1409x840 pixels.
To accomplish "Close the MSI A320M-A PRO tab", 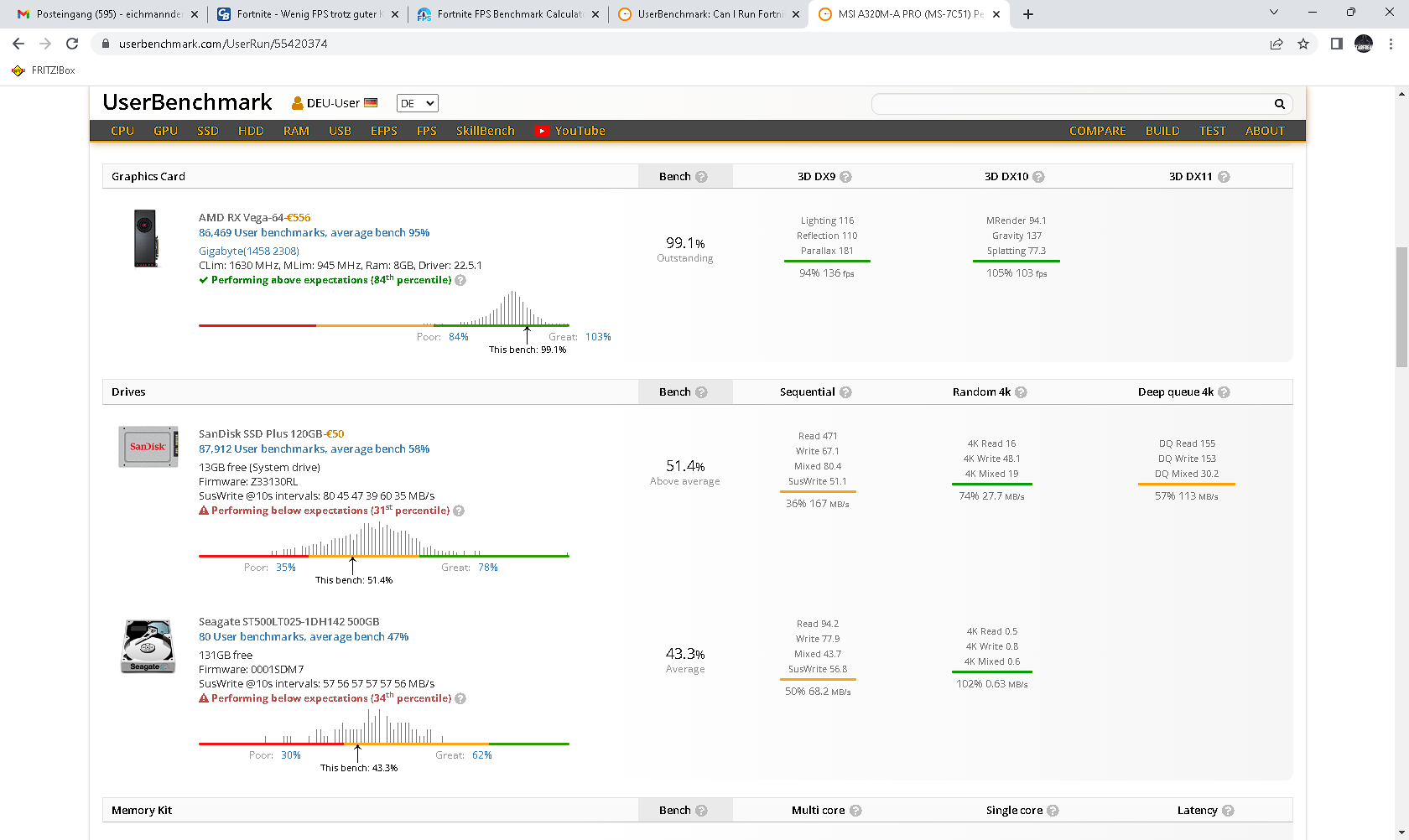I will [996, 14].
